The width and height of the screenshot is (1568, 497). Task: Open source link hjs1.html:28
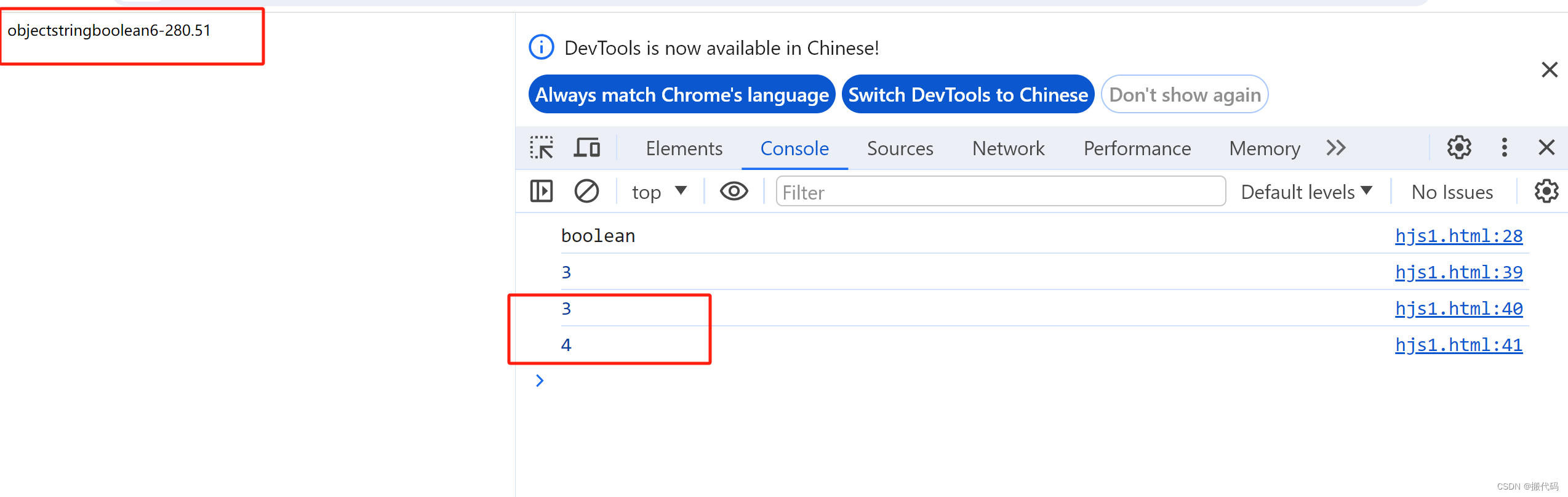coord(1458,236)
